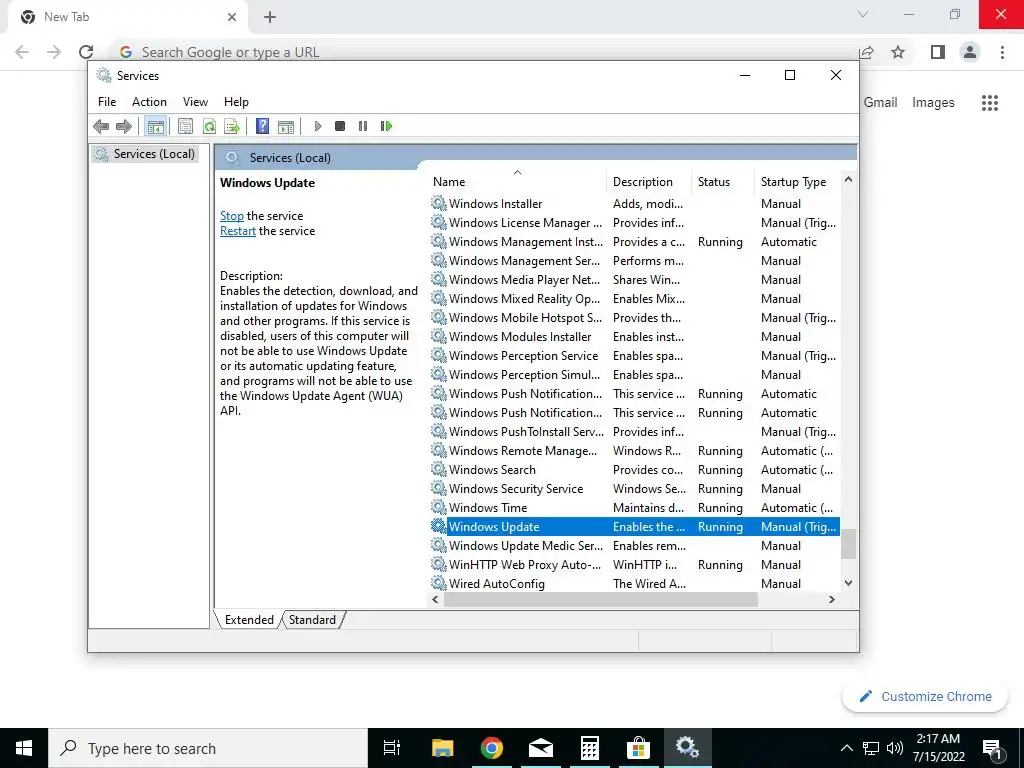Select Windows License Manager service row
The height and width of the screenshot is (768, 1024).
pyautogui.click(x=635, y=223)
